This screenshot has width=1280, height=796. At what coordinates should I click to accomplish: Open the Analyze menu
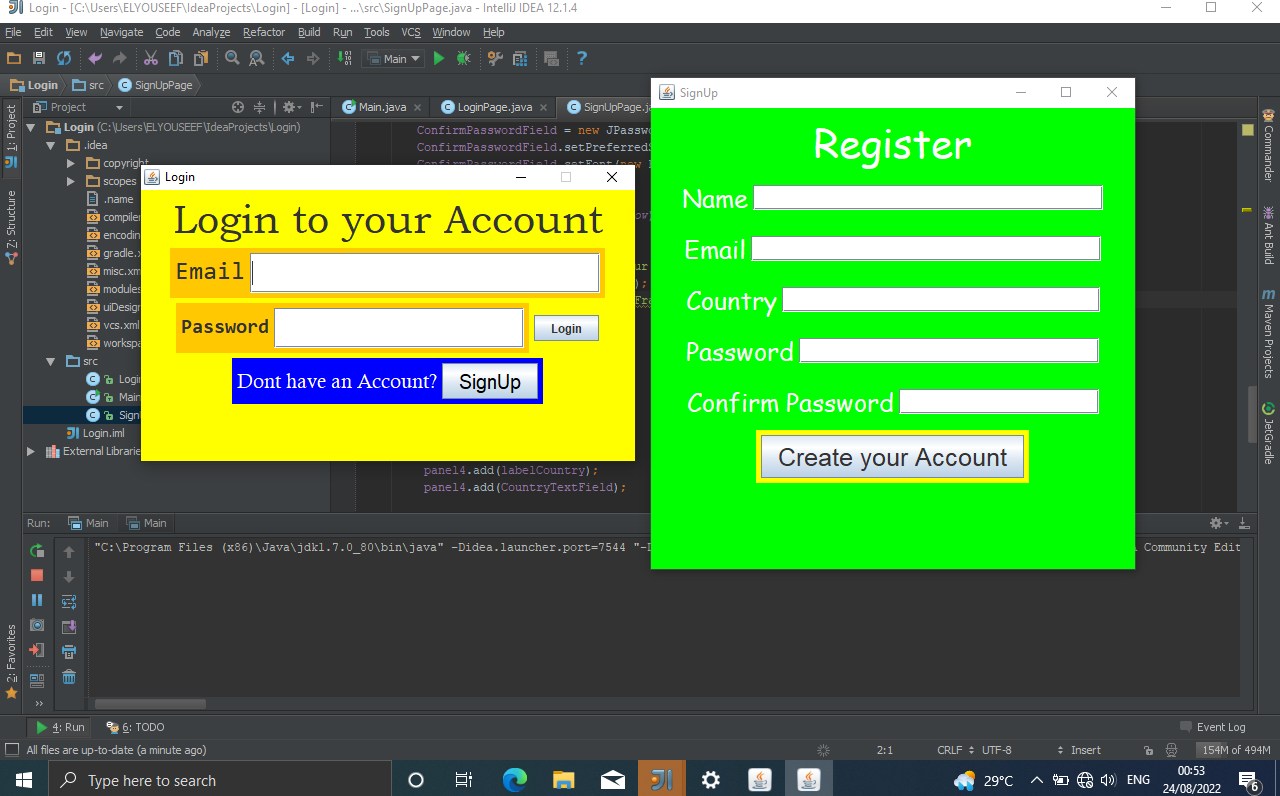(x=211, y=32)
